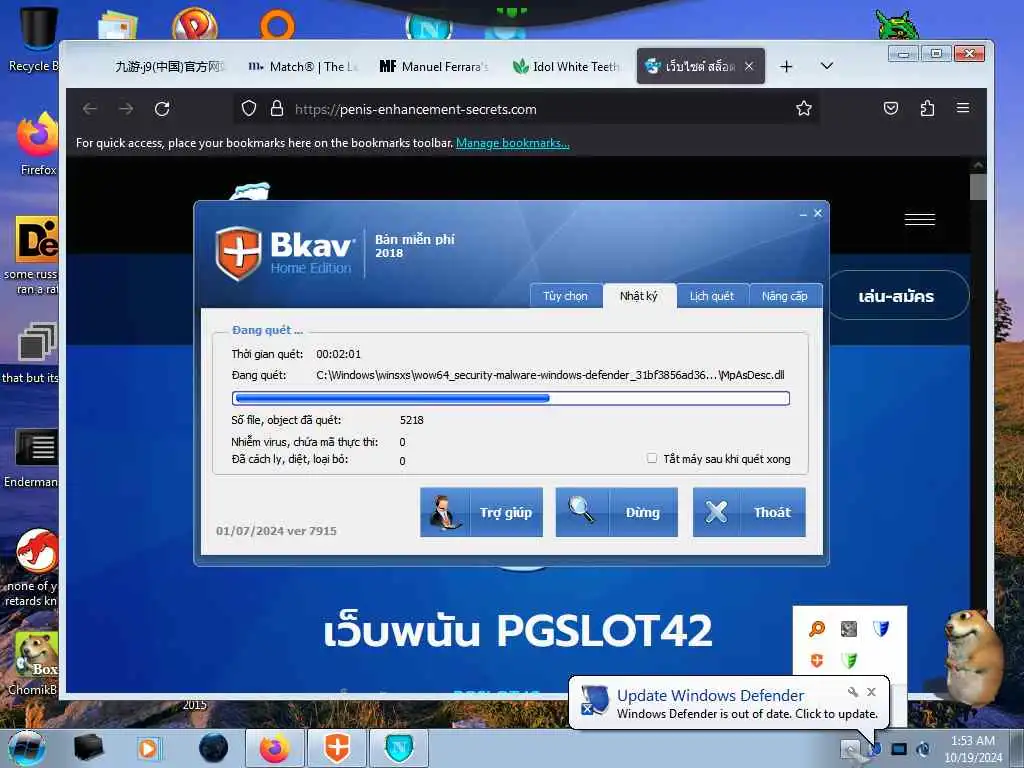The height and width of the screenshot is (768, 1024).
Task: Open the webpage's hamburger menu
Action: click(920, 219)
